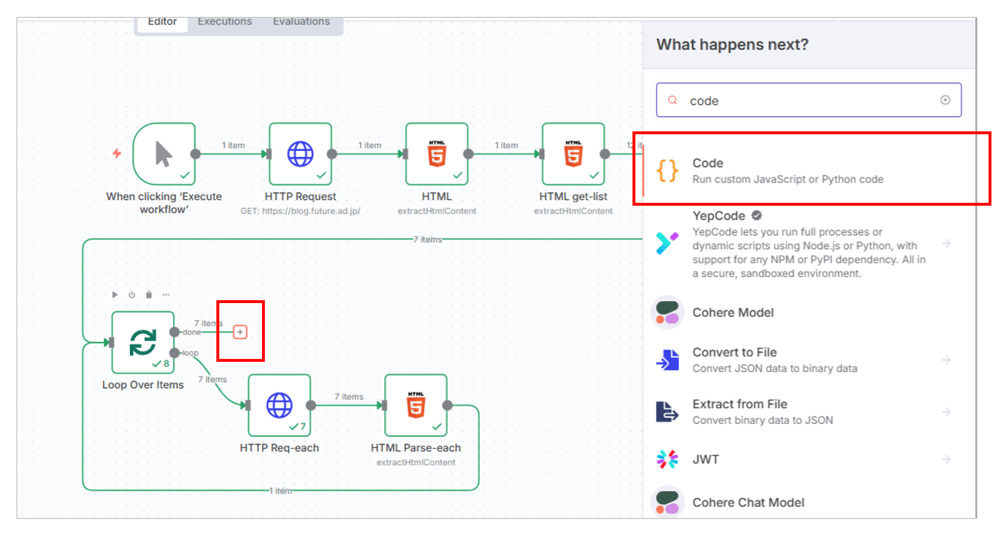Select the Loop Over Items node
1000x537 pixels.
(x=142, y=342)
